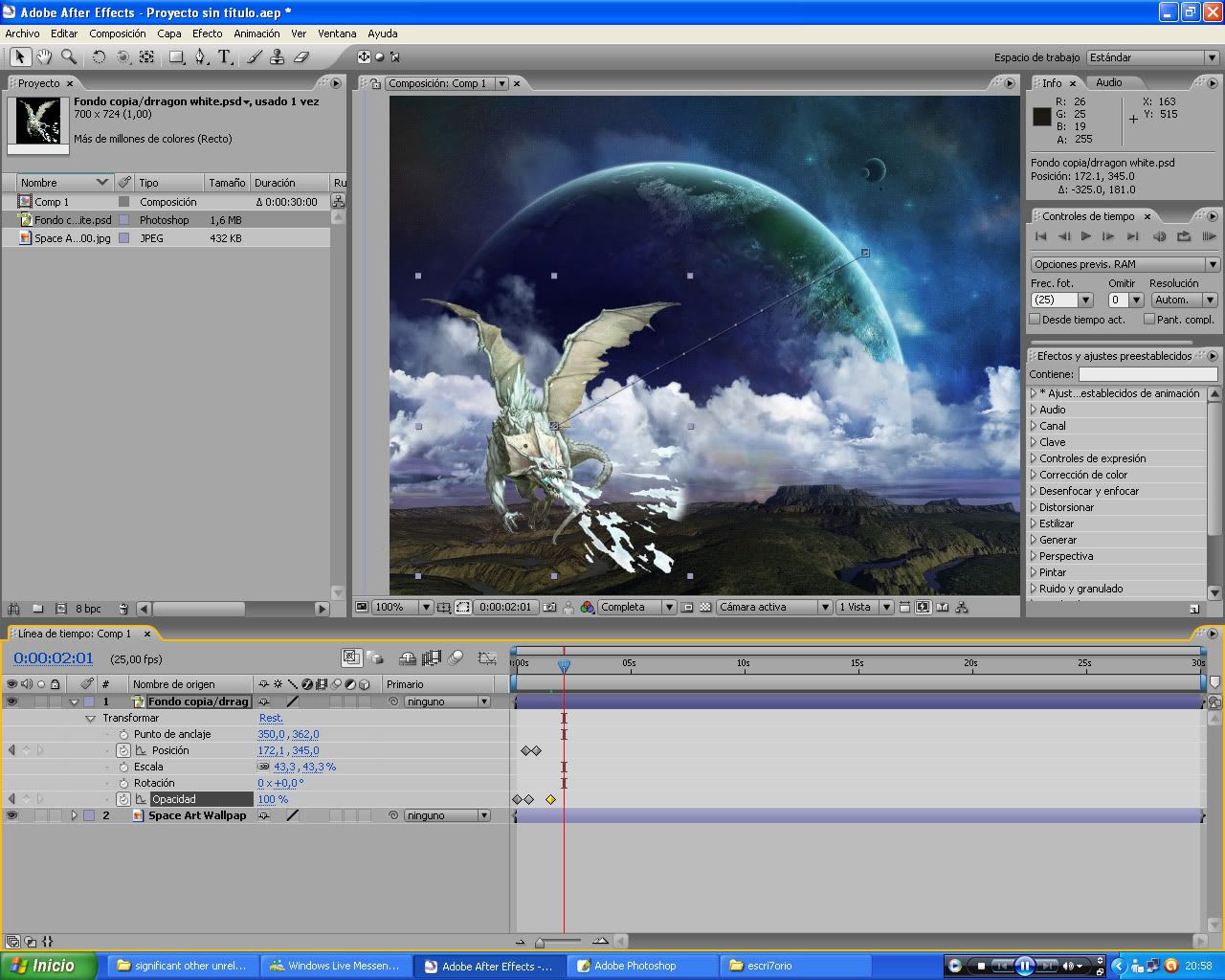Collapse the Fondo copia/drrag layer properties

coord(74,702)
